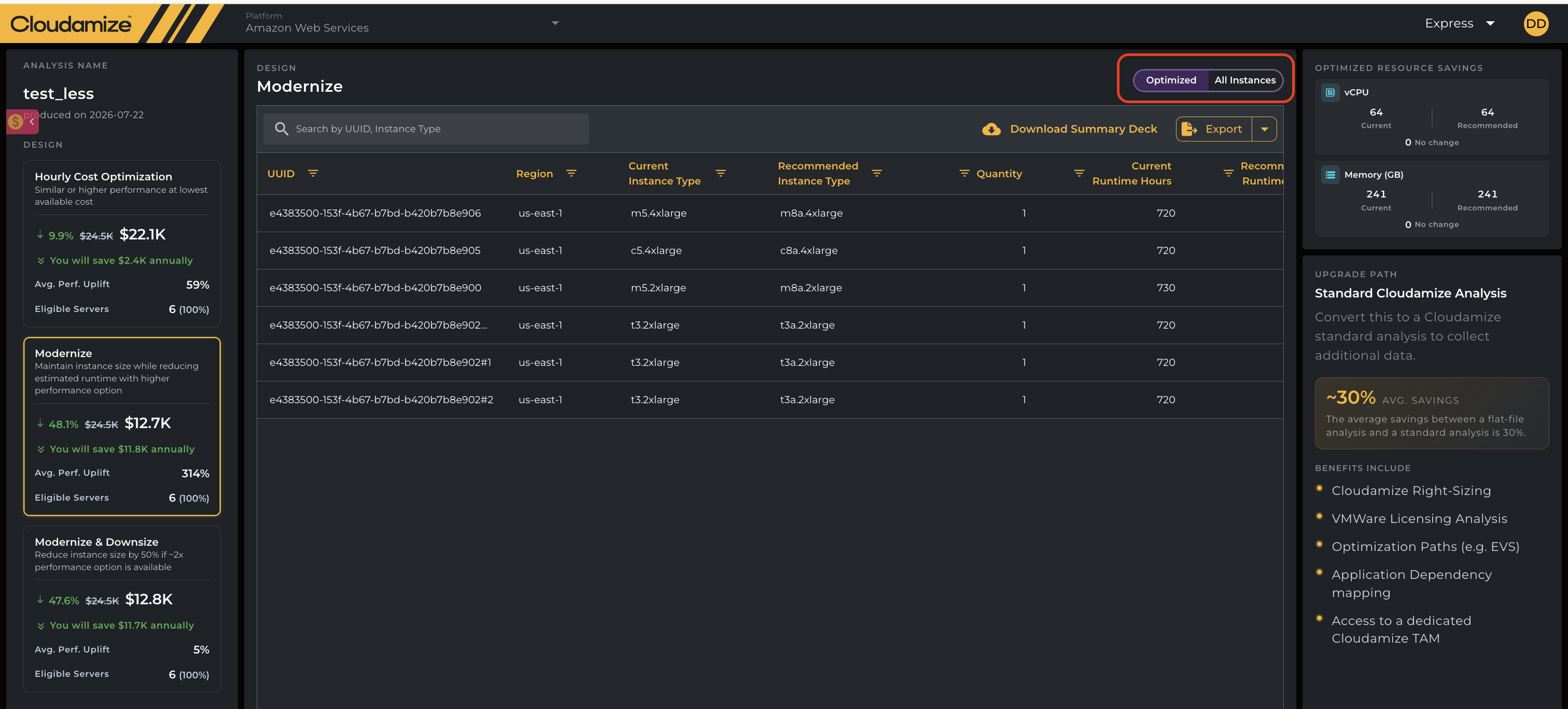Focus the Search by UUID, Instance Type field
Screen dimensions: 1568x709
coord(426,129)
